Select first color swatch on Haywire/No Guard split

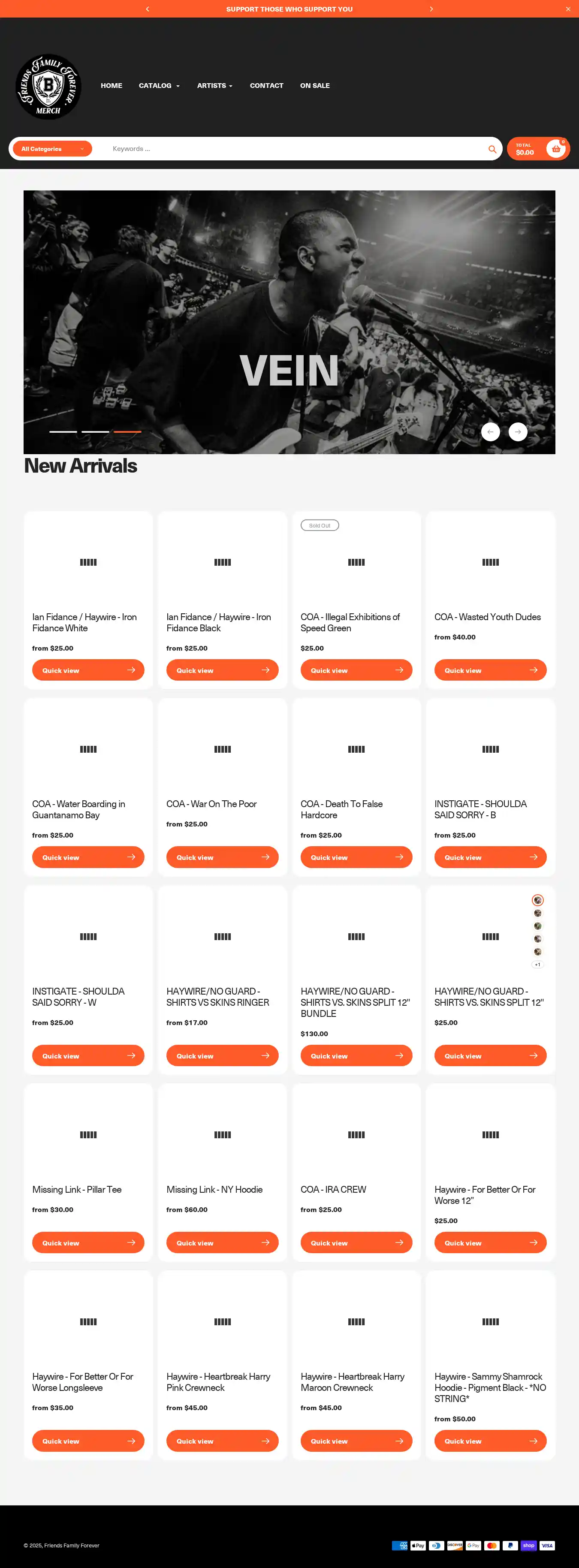[x=537, y=900]
